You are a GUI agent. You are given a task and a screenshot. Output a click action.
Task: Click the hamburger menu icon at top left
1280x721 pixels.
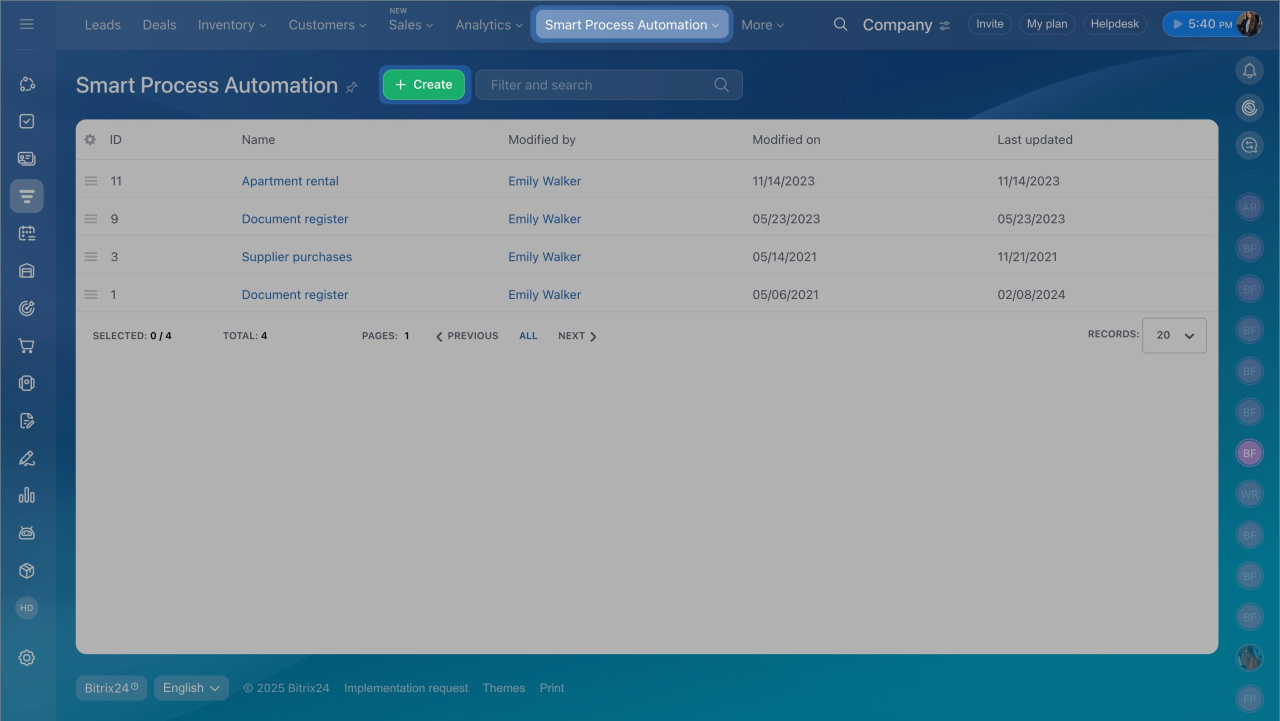pos(27,24)
